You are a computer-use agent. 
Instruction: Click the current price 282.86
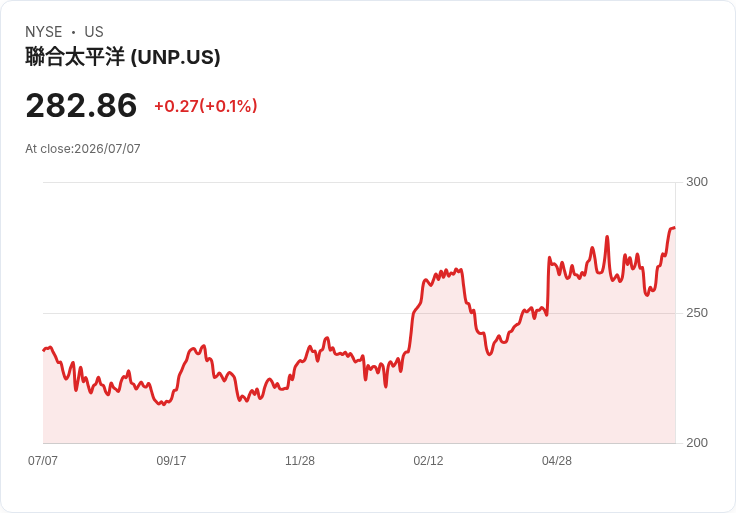[x=81, y=106]
